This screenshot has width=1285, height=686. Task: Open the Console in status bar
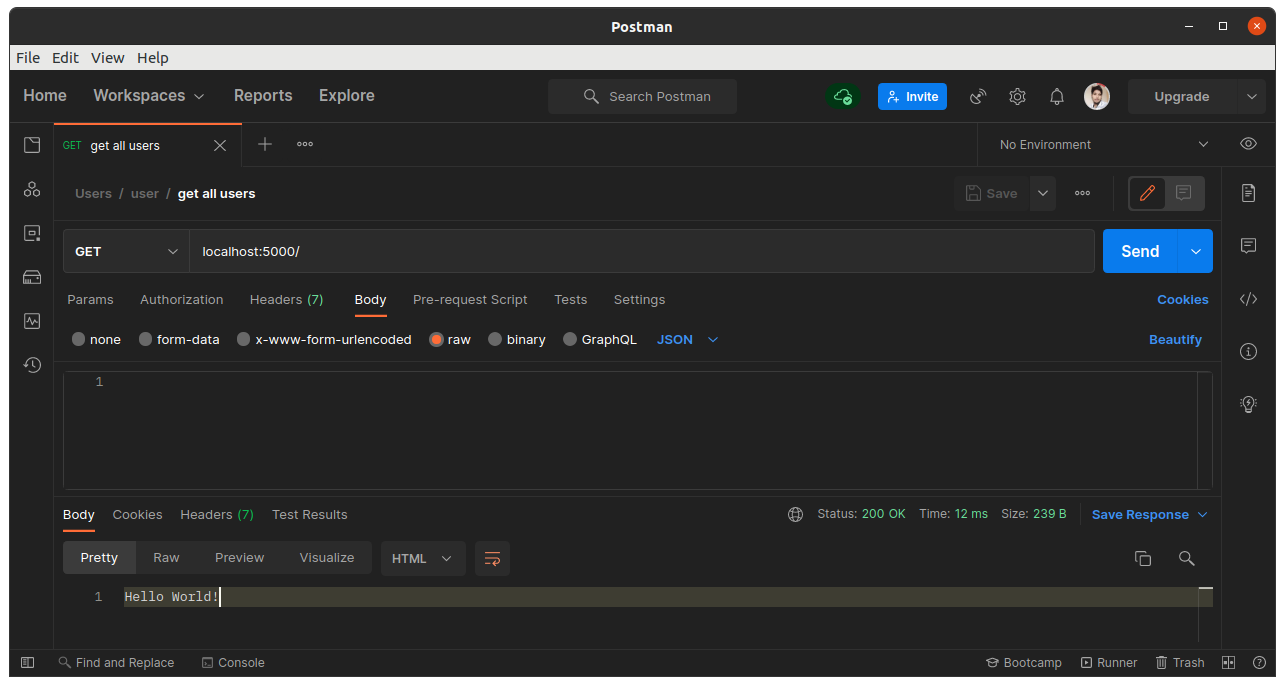tap(233, 663)
